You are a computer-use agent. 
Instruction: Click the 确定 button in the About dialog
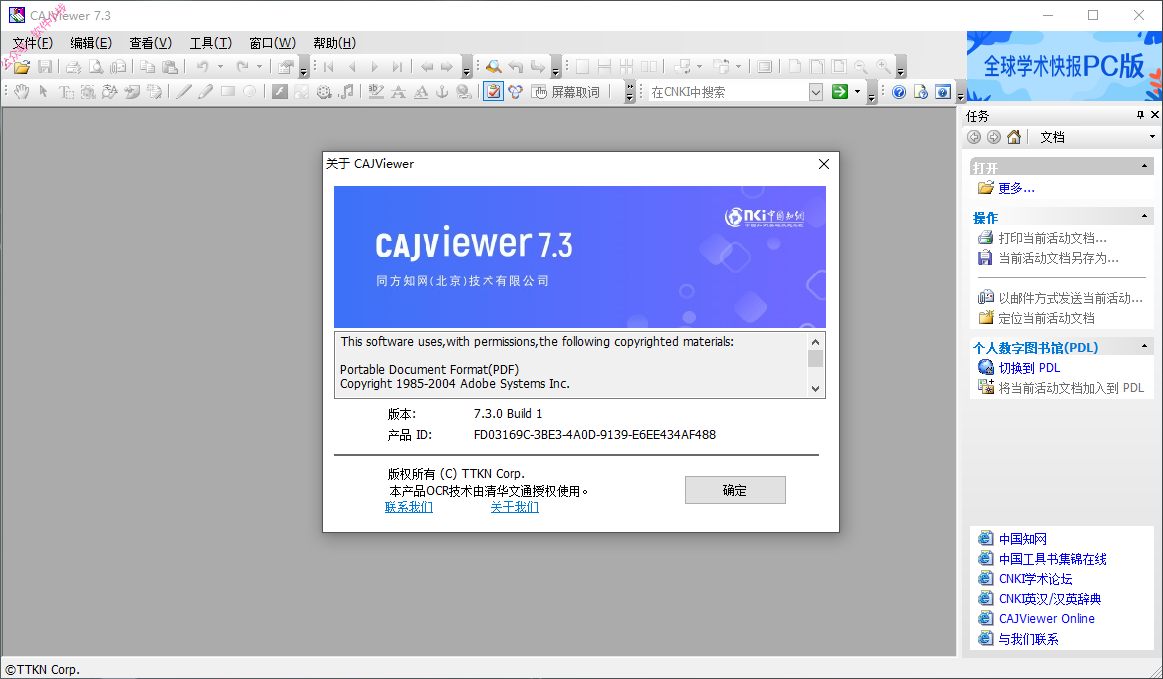[x=735, y=490]
